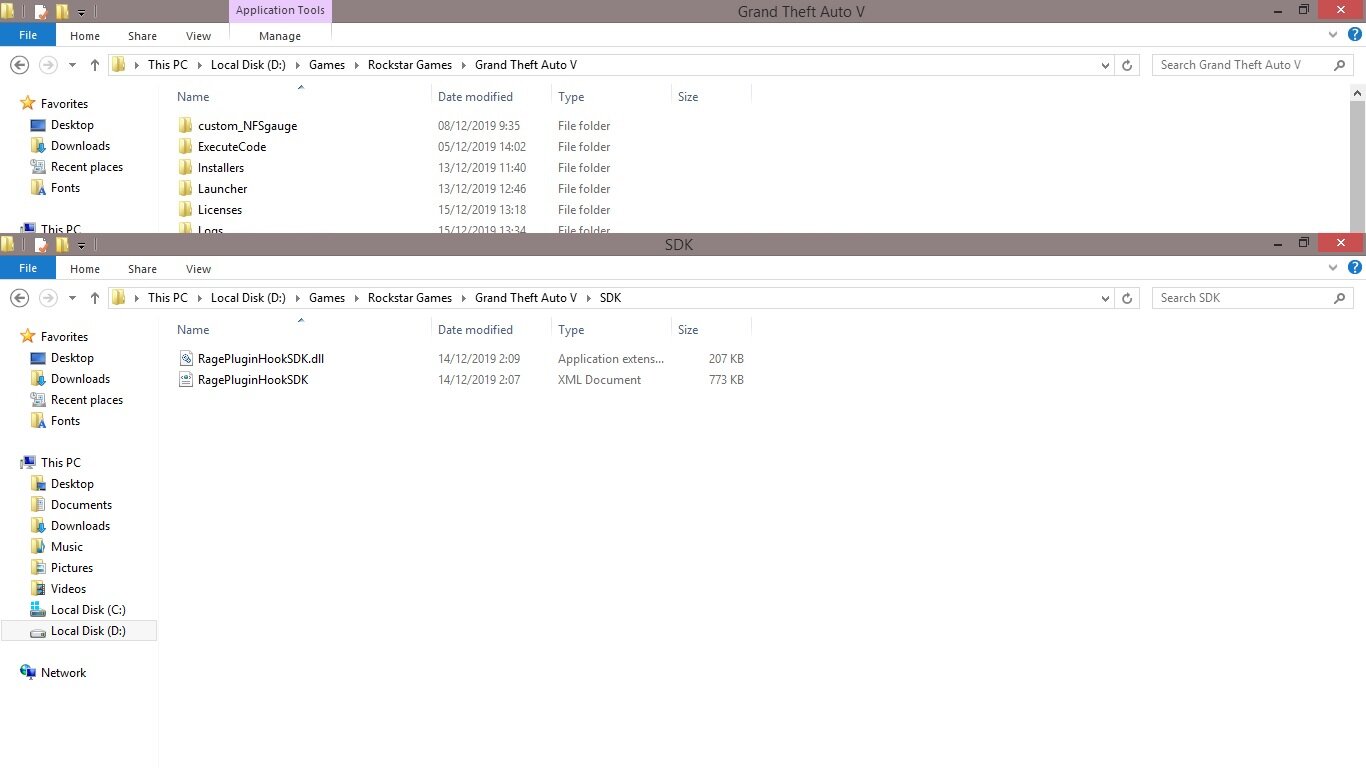Click Pictures icon in SDK sidebar
The image size is (1366, 768).
(x=38, y=568)
